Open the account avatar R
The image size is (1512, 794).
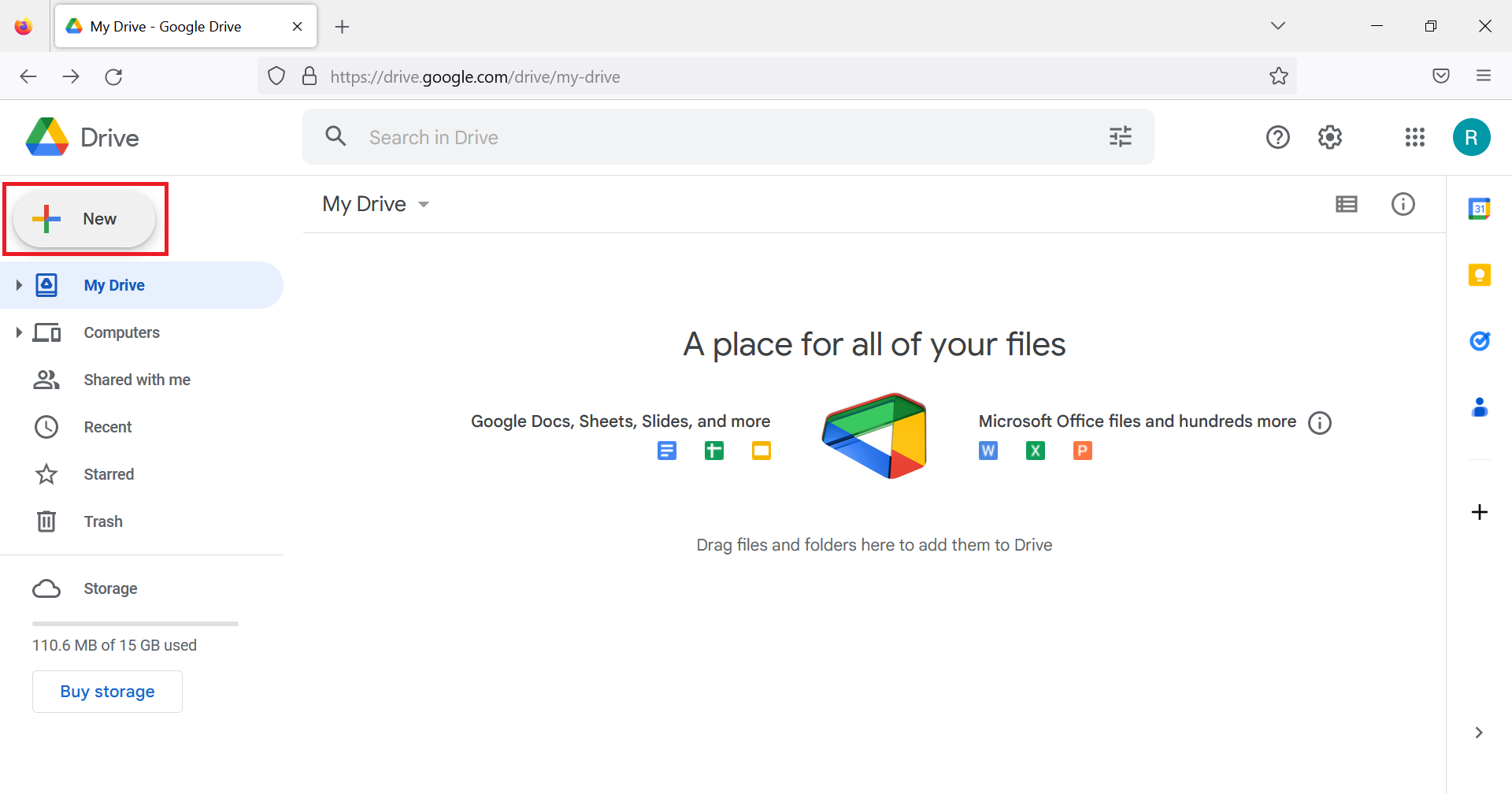point(1472,138)
